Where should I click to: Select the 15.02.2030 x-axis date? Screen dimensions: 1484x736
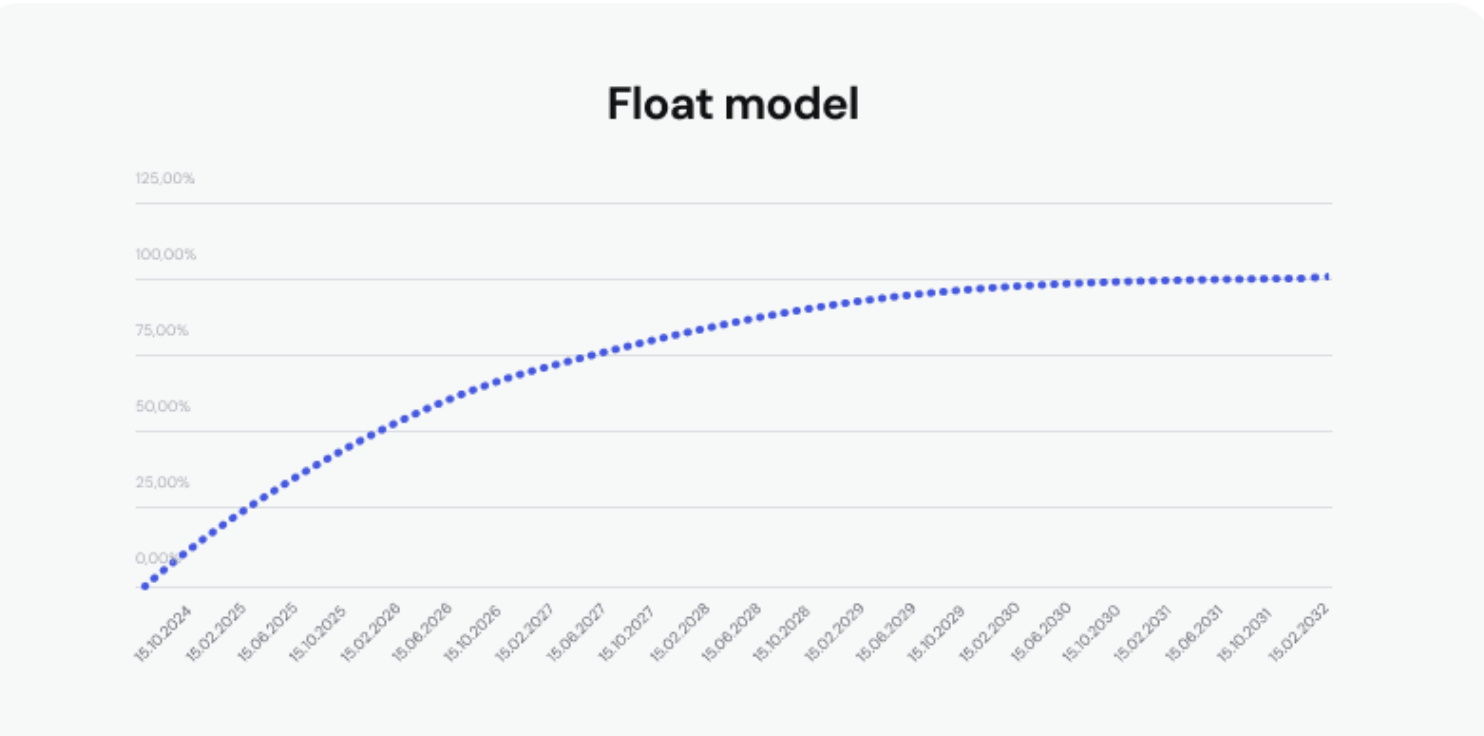tap(989, 633)
